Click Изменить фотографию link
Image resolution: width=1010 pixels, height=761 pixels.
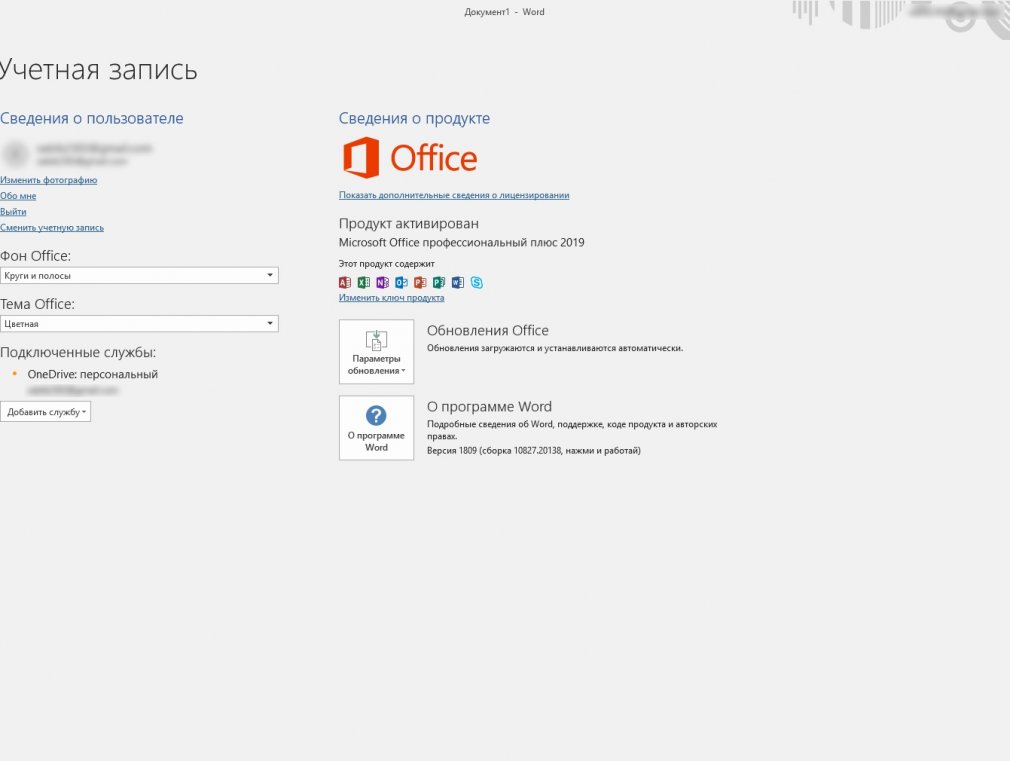(x=48, y=180)
